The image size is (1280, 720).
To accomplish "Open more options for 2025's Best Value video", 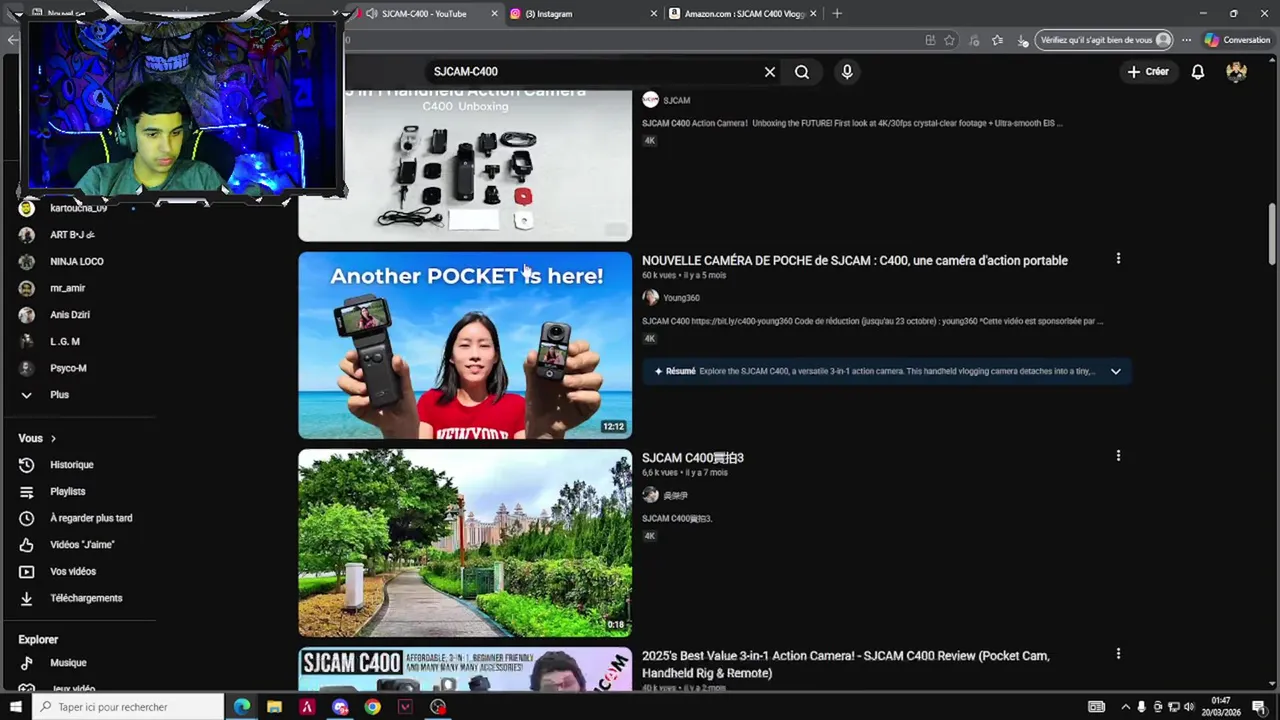I will coord(1118,654).
